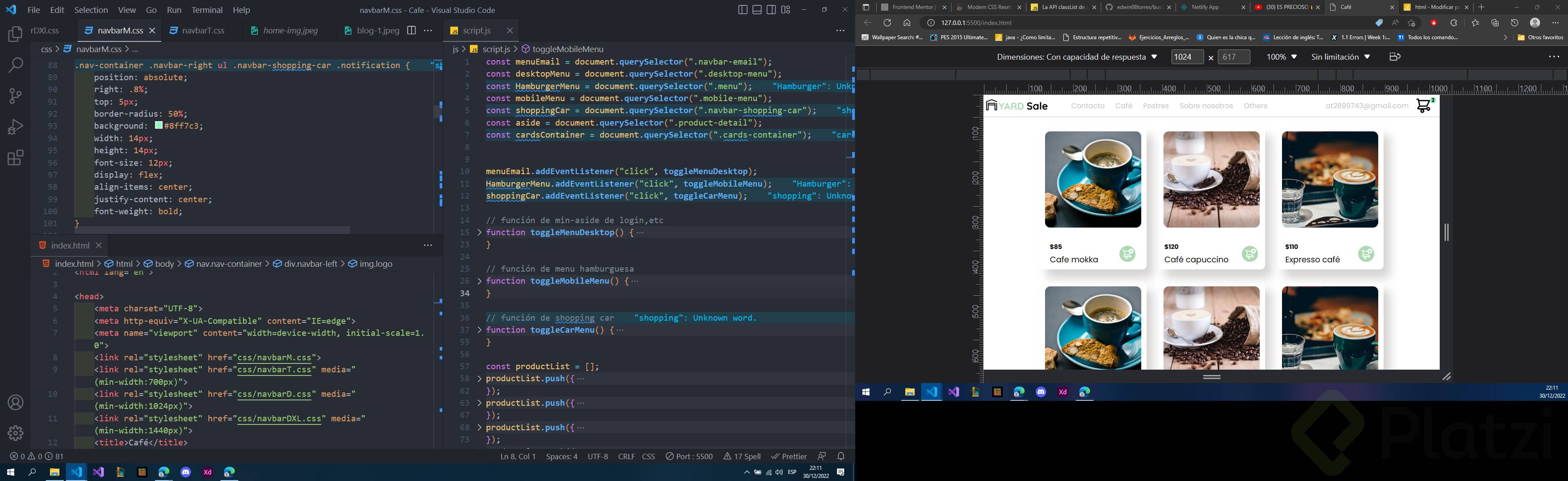Image resolution: width=1568 pixels, height=481 pixels.
Task: Expand the toggleCarMenu function fold
Action: 480,330
